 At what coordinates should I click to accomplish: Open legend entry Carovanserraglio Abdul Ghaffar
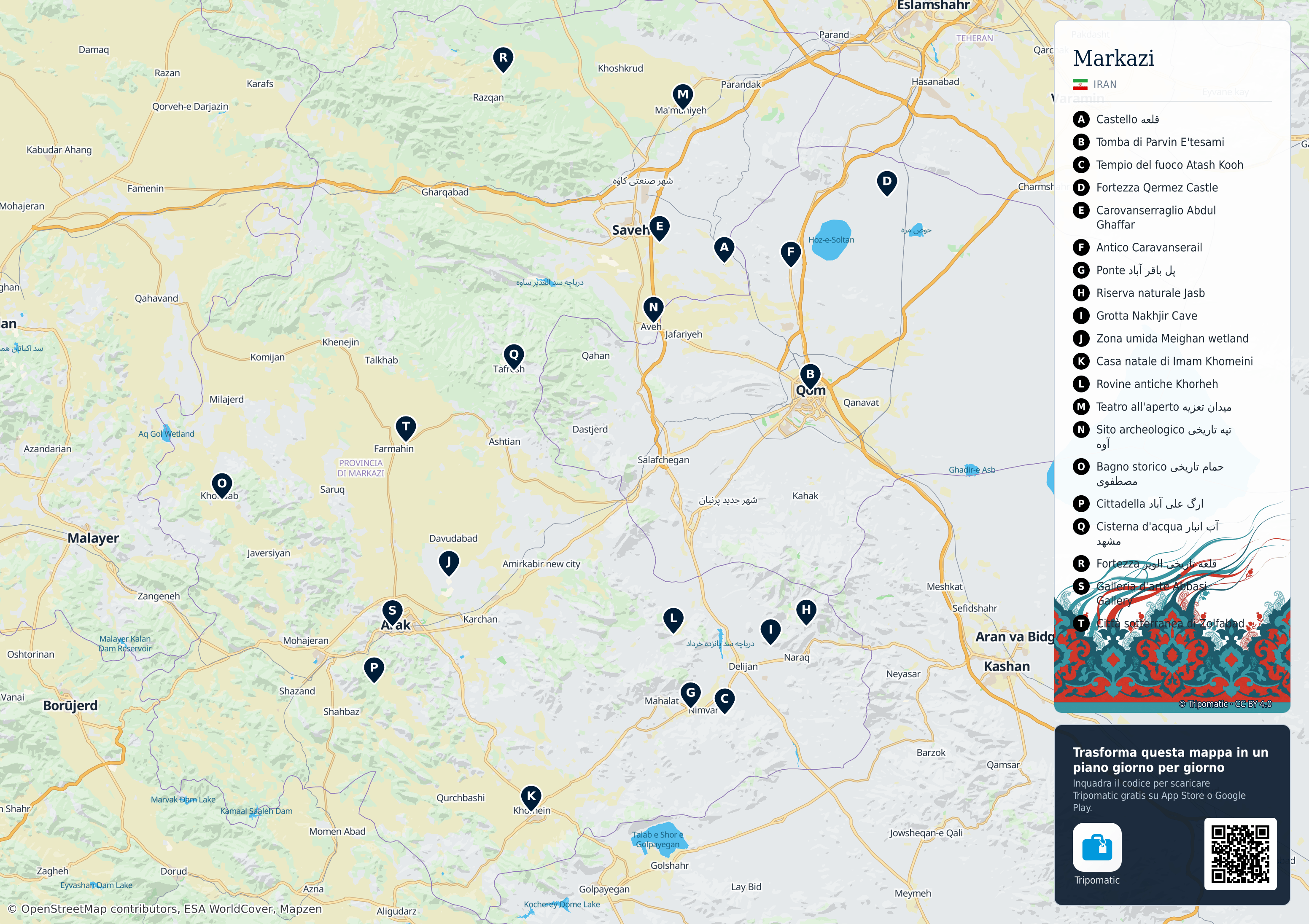point(1155,217)
